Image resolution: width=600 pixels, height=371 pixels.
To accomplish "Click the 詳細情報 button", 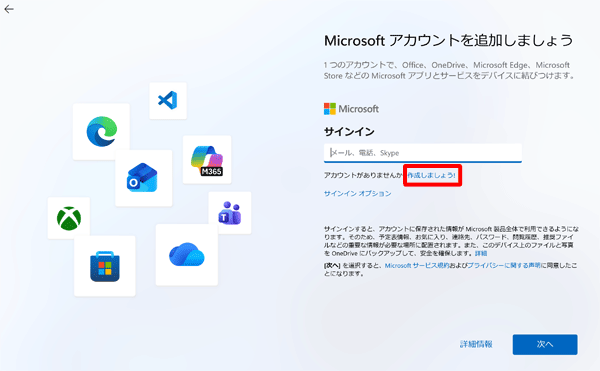I will tap(476, 344).
